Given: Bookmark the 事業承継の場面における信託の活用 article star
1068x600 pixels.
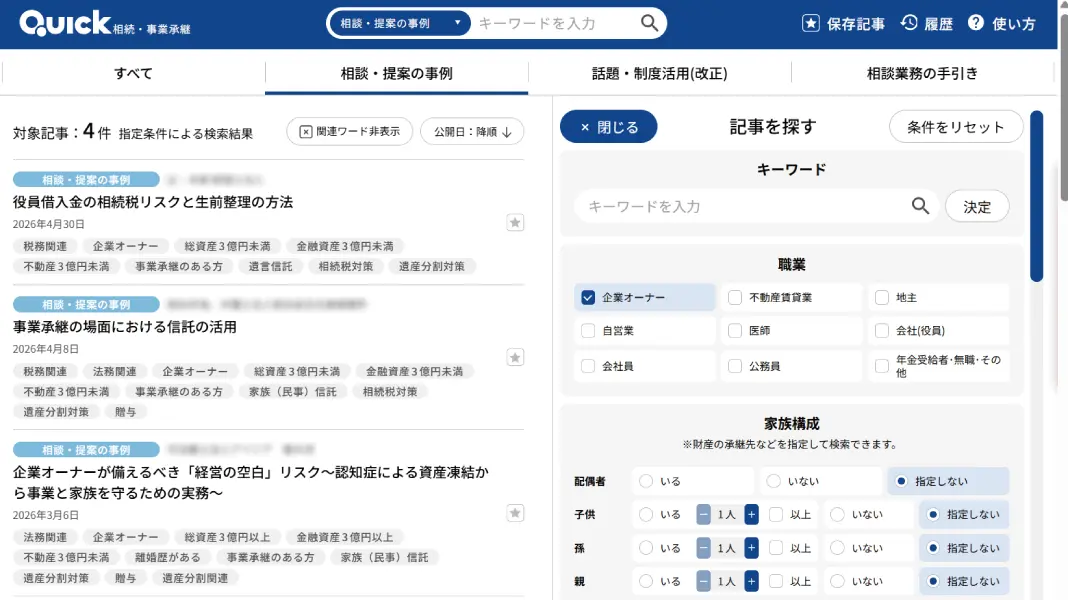Looking at the screenshot, I should click(515, 358).
